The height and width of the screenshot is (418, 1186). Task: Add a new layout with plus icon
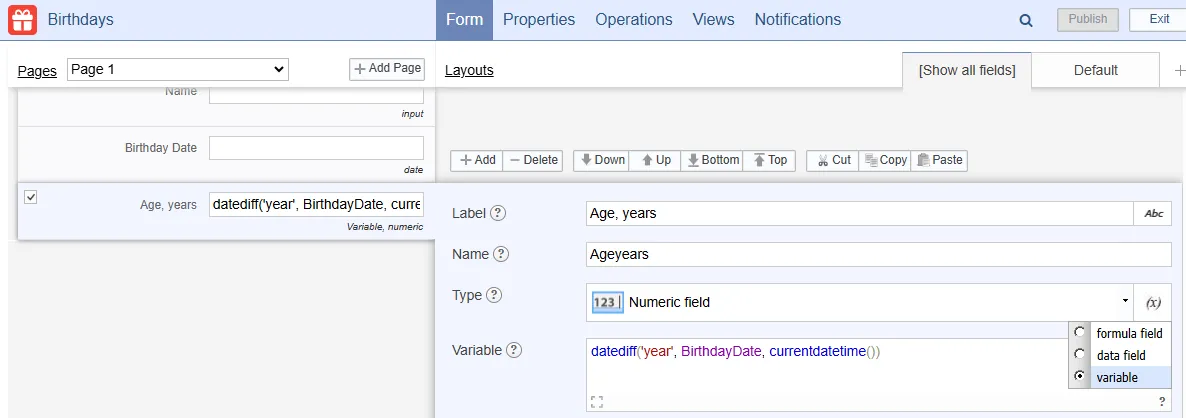point(1176,70)
